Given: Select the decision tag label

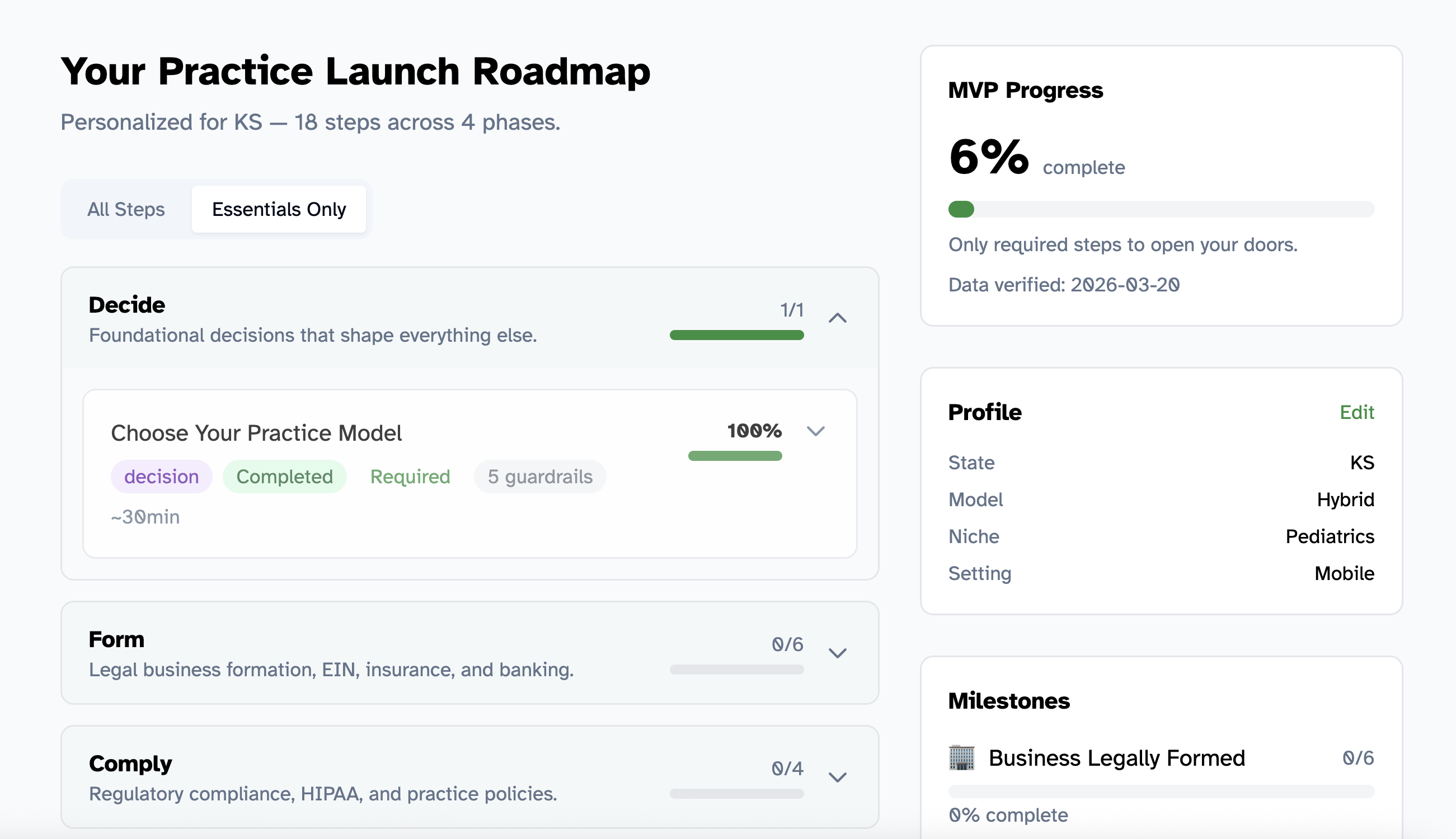Looking at the screenshot, I should pos(161,476).
